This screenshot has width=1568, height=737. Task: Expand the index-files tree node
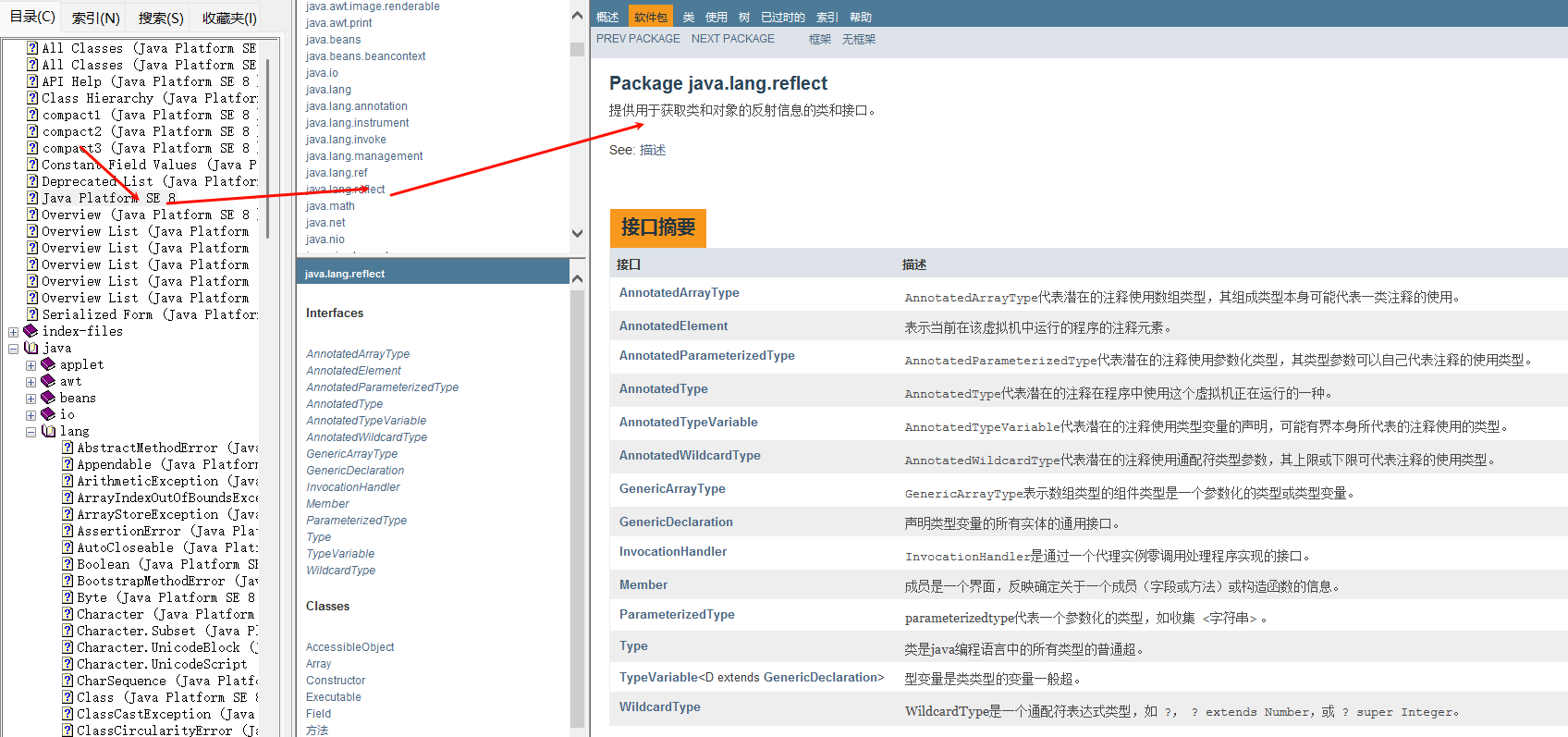(13, 332)
